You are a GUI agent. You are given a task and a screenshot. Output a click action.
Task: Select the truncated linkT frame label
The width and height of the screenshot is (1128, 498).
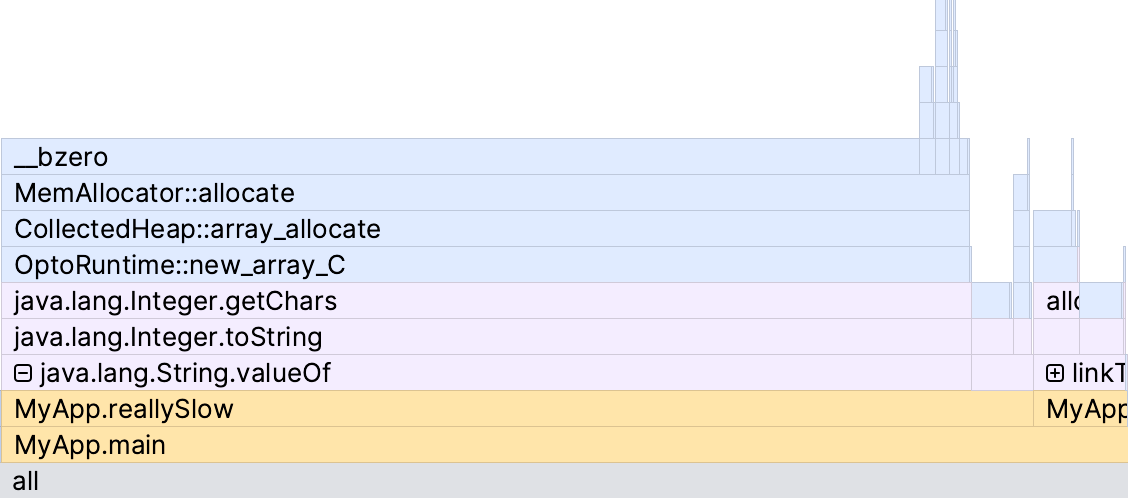[x=1098, y=374]
